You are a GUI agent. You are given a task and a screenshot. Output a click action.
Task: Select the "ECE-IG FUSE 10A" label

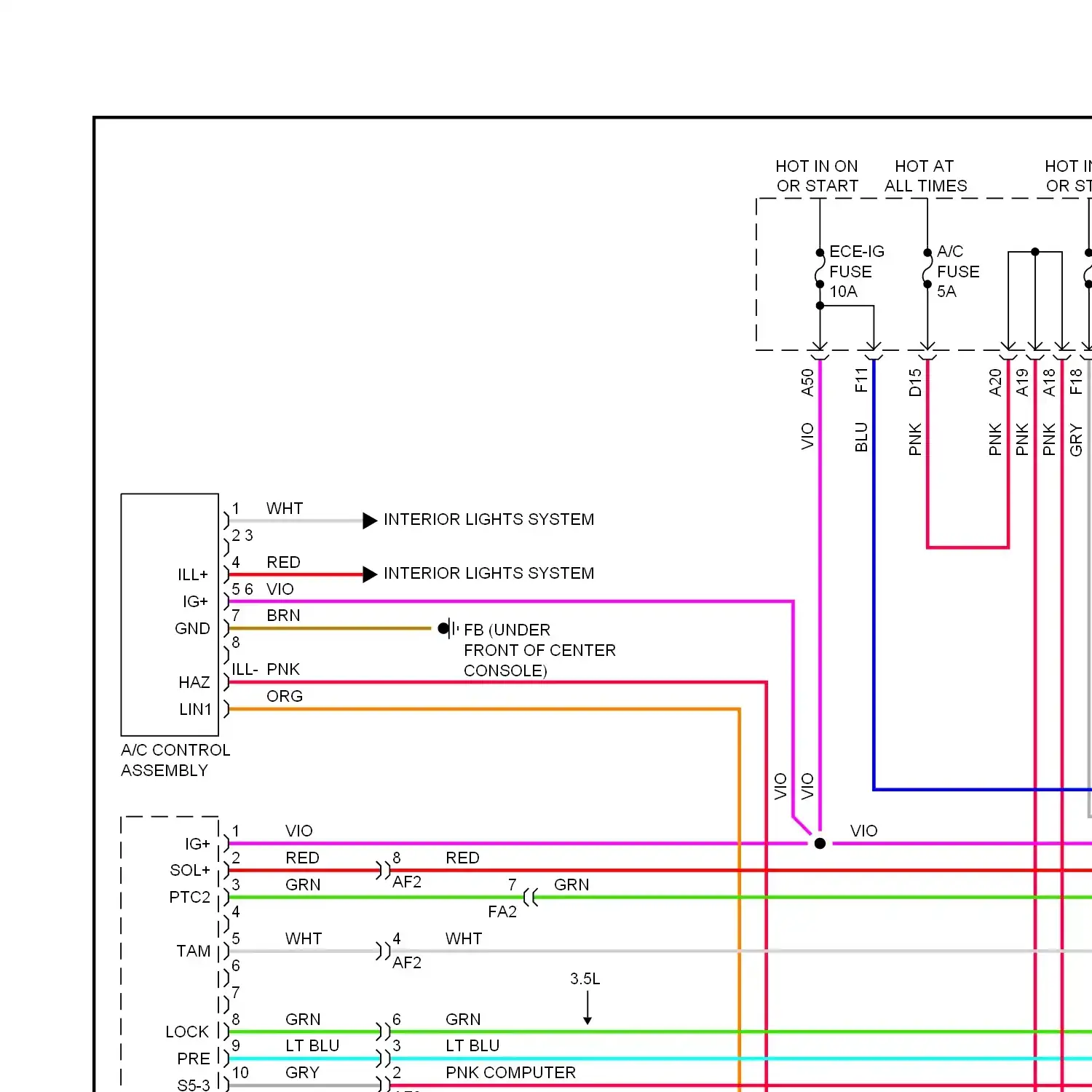857,272
